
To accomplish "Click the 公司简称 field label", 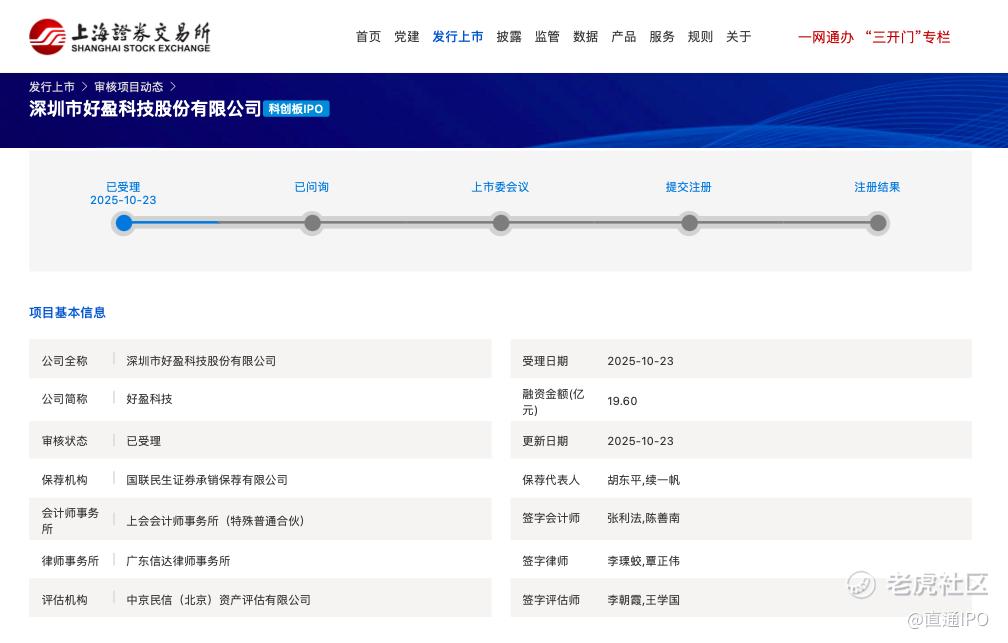I will [x=64, y=399].
